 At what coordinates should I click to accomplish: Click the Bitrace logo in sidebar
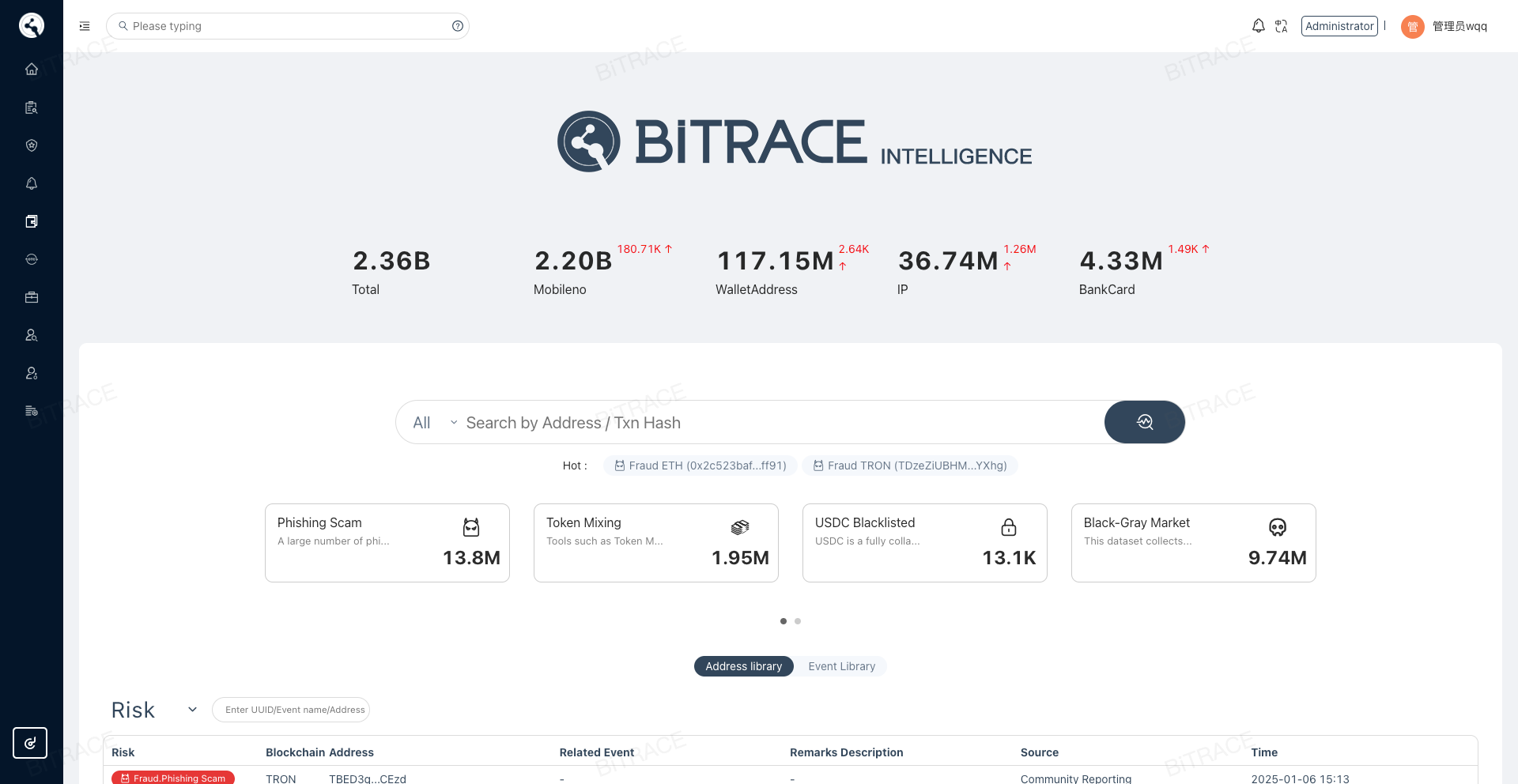32,25
